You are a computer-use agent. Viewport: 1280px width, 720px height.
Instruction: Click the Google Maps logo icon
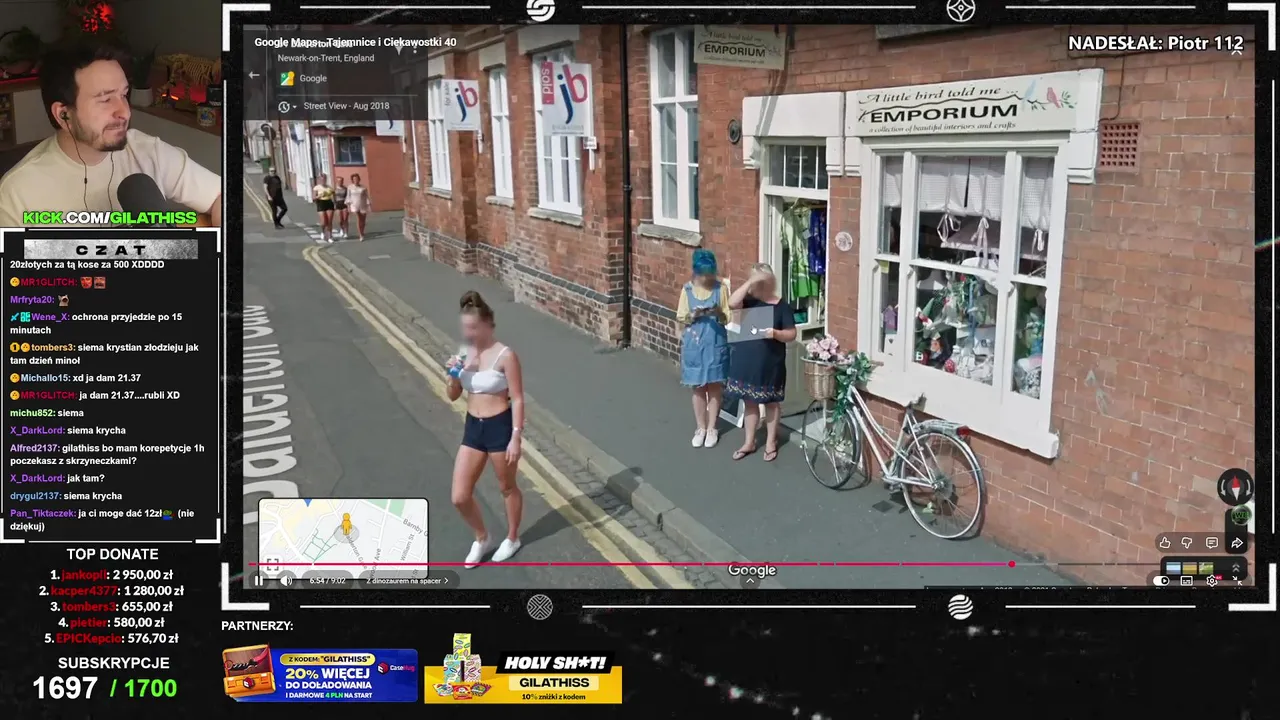point(286,78)
